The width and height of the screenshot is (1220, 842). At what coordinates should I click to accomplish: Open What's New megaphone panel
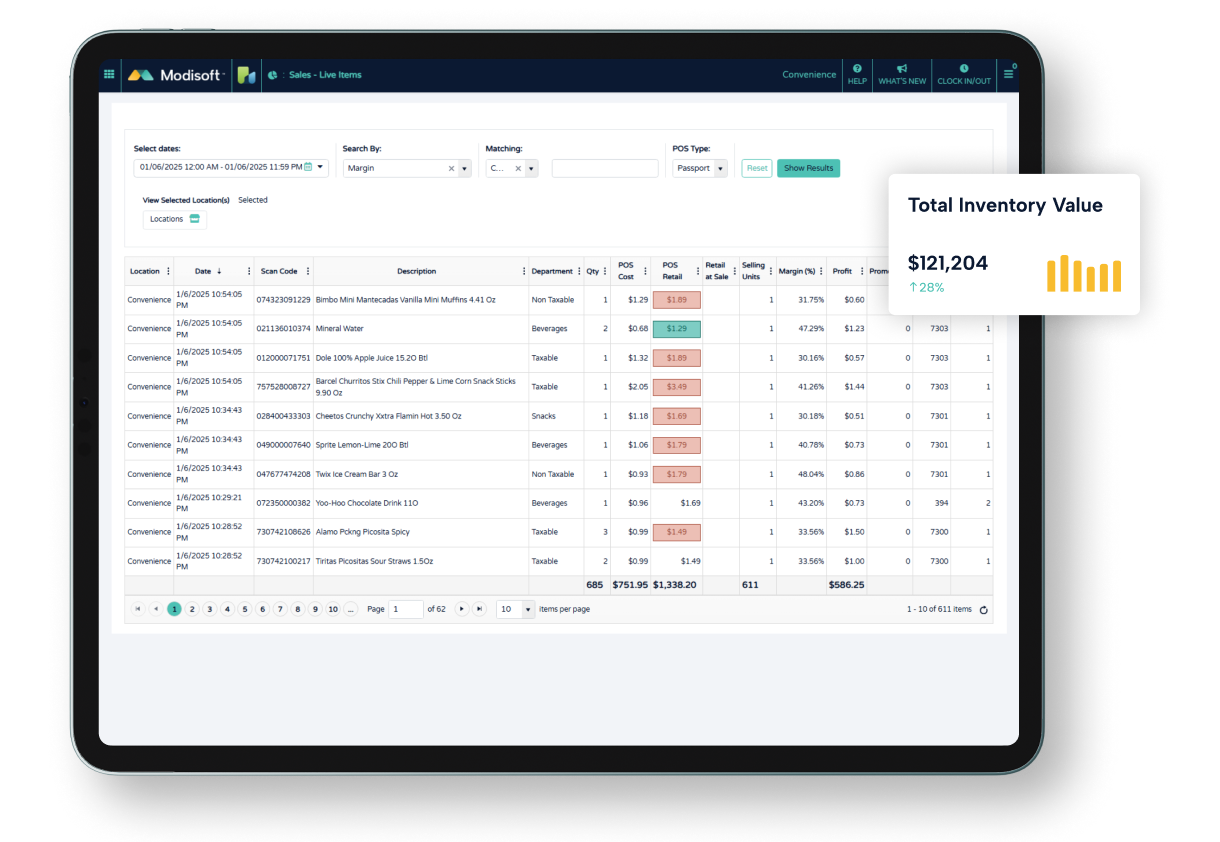click(x=901, y=68)
